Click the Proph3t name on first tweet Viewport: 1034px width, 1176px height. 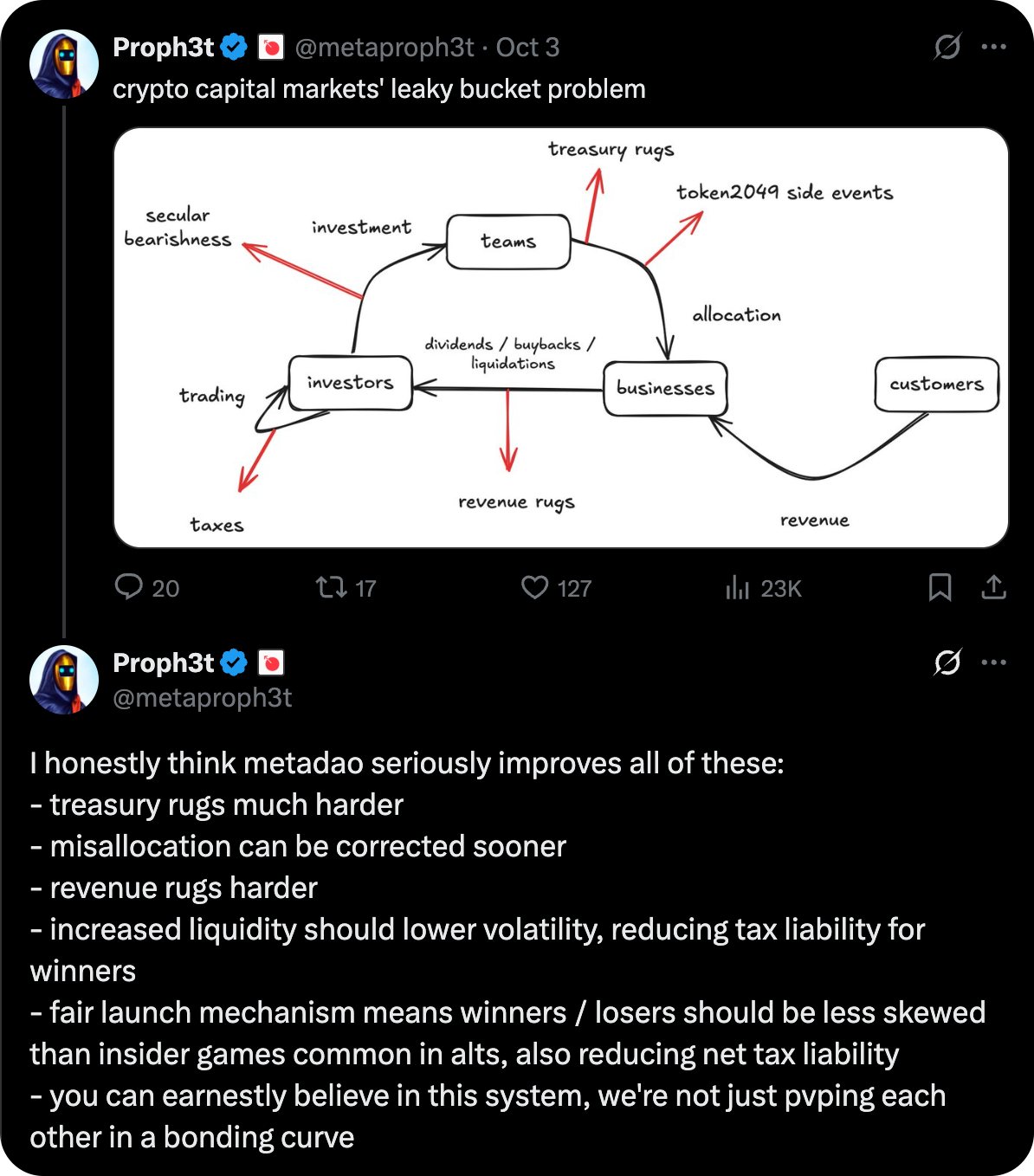point(163,47)
